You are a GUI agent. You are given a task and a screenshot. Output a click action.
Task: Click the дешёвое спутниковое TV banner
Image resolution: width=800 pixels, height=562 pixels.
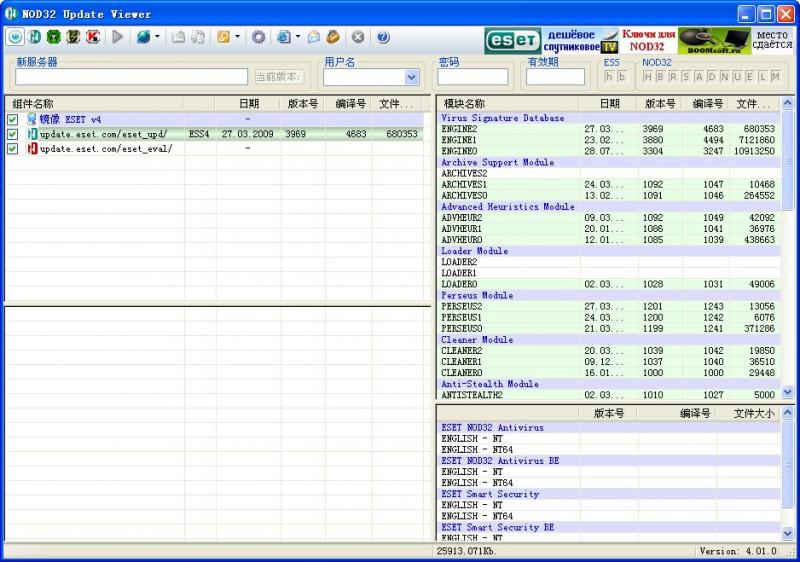(580, 41)
